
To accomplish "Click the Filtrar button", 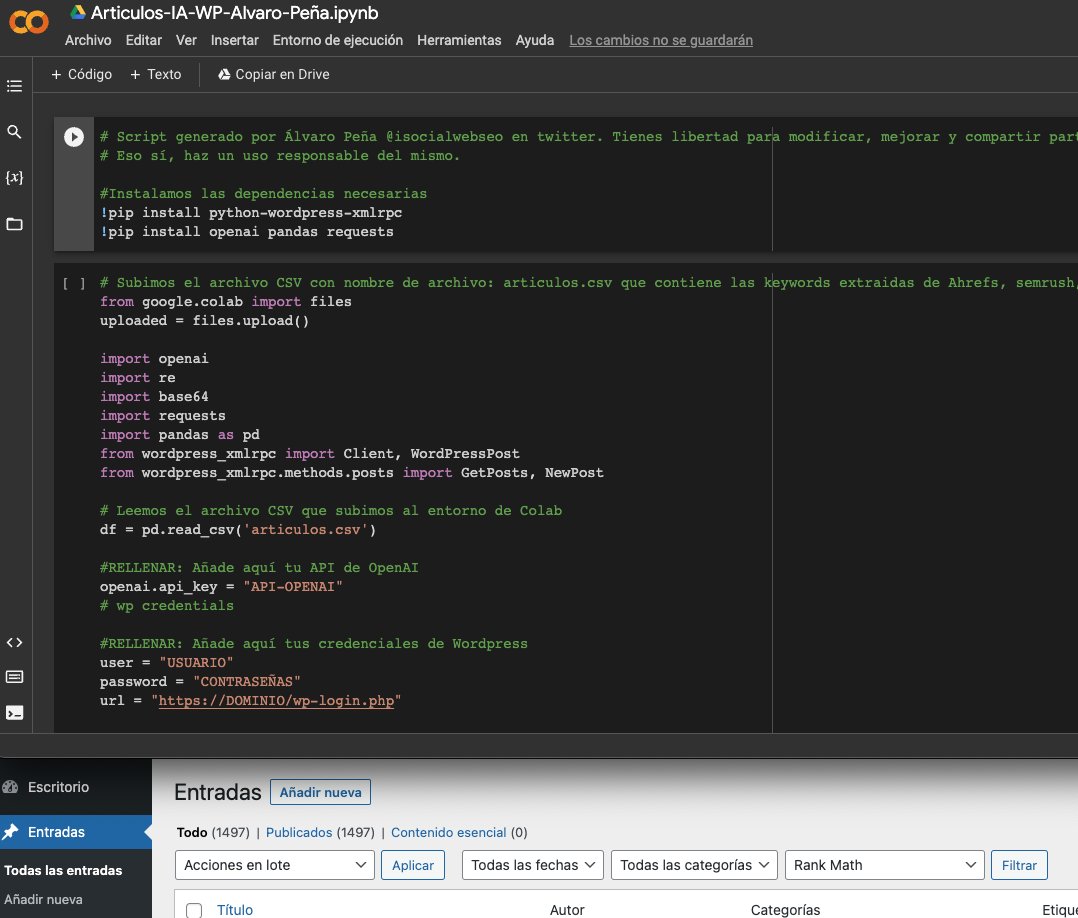I will point(1019,865).
